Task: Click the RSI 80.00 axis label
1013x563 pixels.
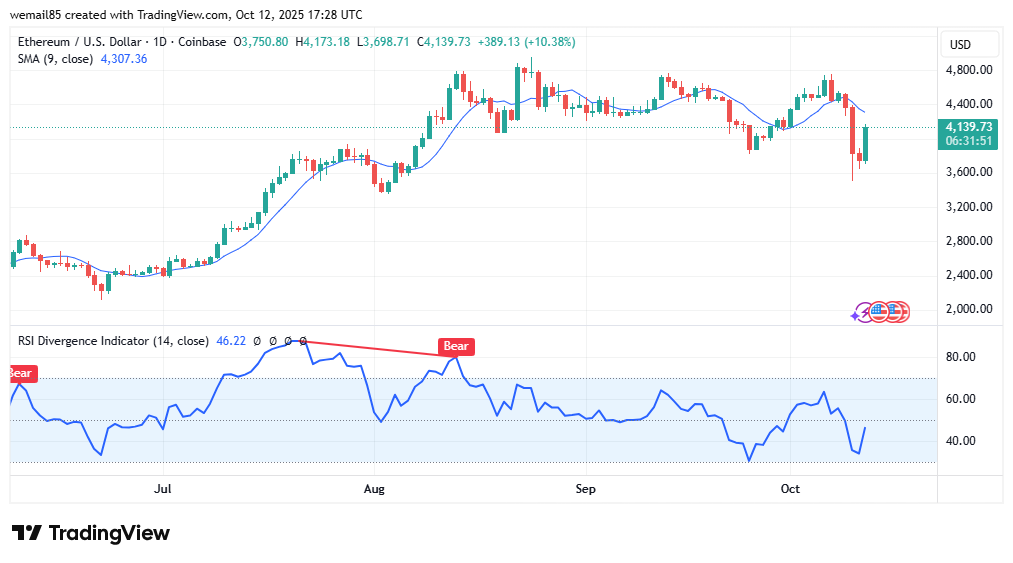Action: pyautogui.click(x=961, y=357)
